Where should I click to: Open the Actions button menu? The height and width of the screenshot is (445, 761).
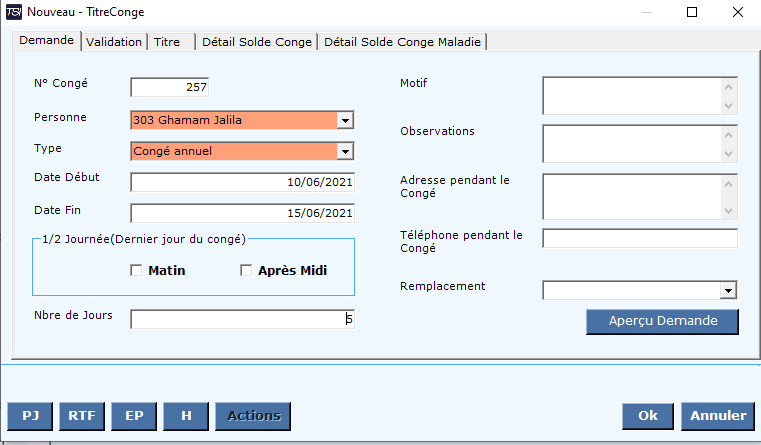pyautogui.click(x=253, y=416)
